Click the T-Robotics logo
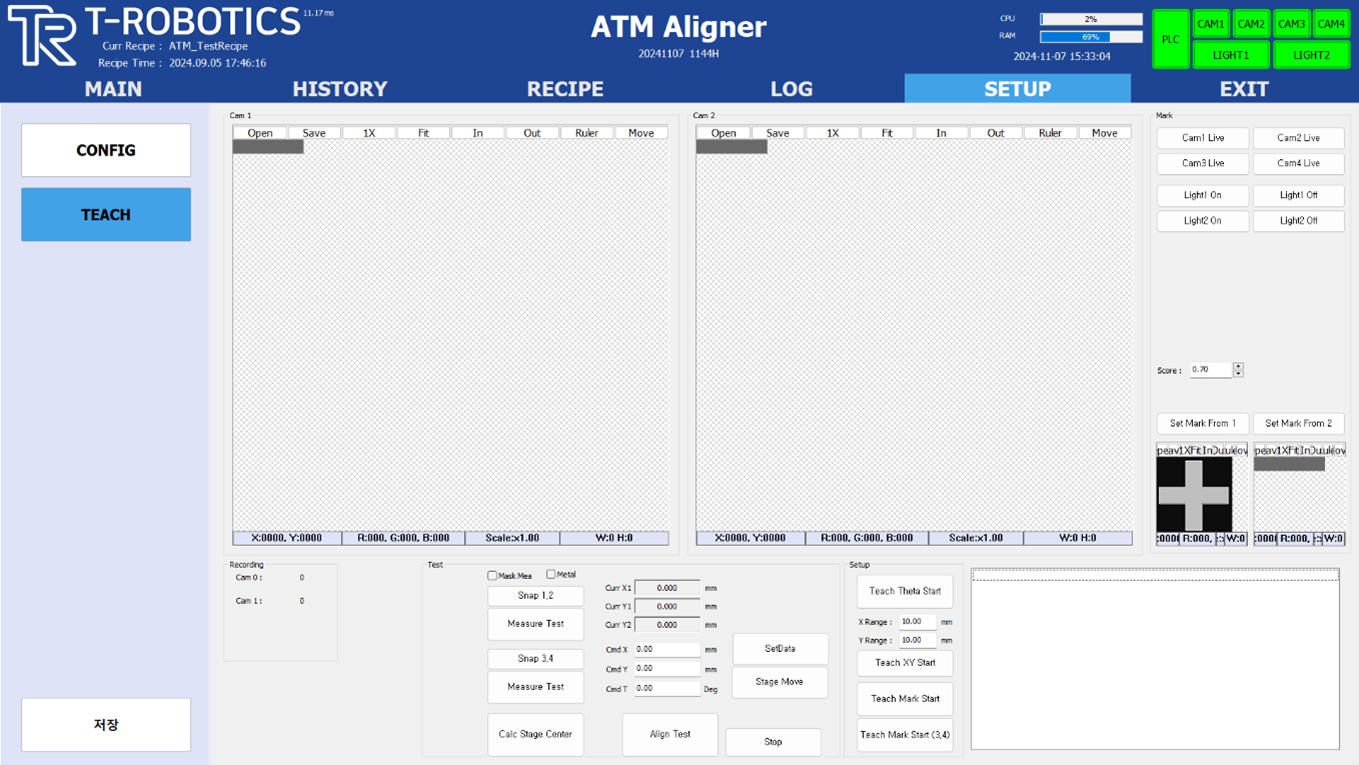 (42, 36)
